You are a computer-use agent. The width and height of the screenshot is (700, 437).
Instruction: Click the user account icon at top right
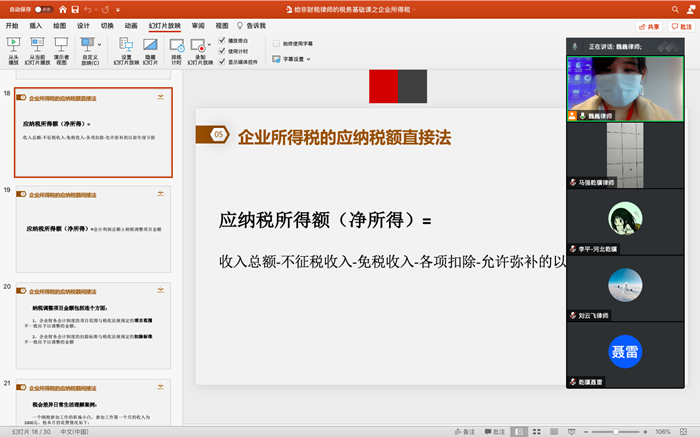tap(691, 9)
